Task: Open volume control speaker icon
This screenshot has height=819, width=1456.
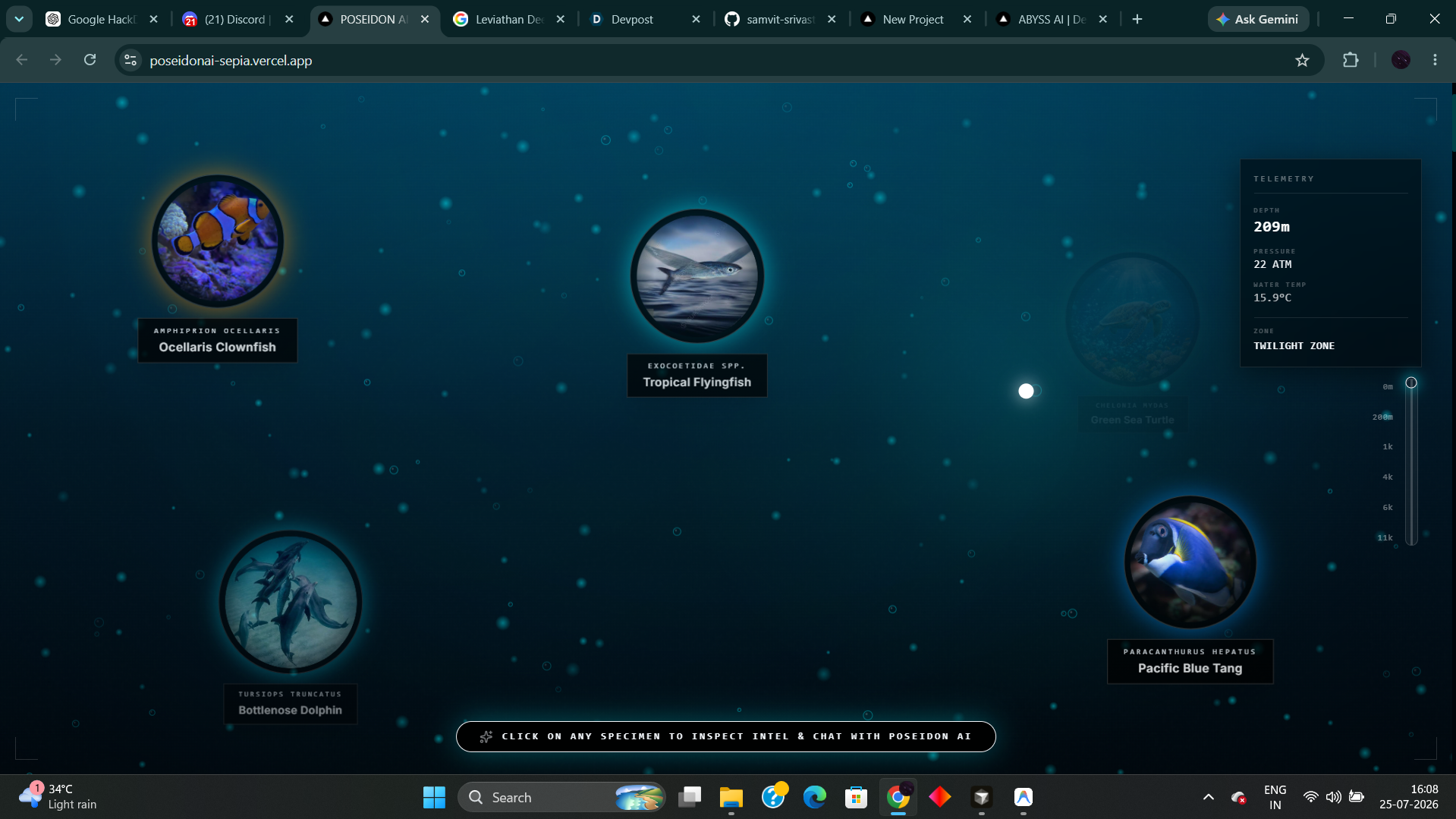Action: click(x=1333, y=797)
